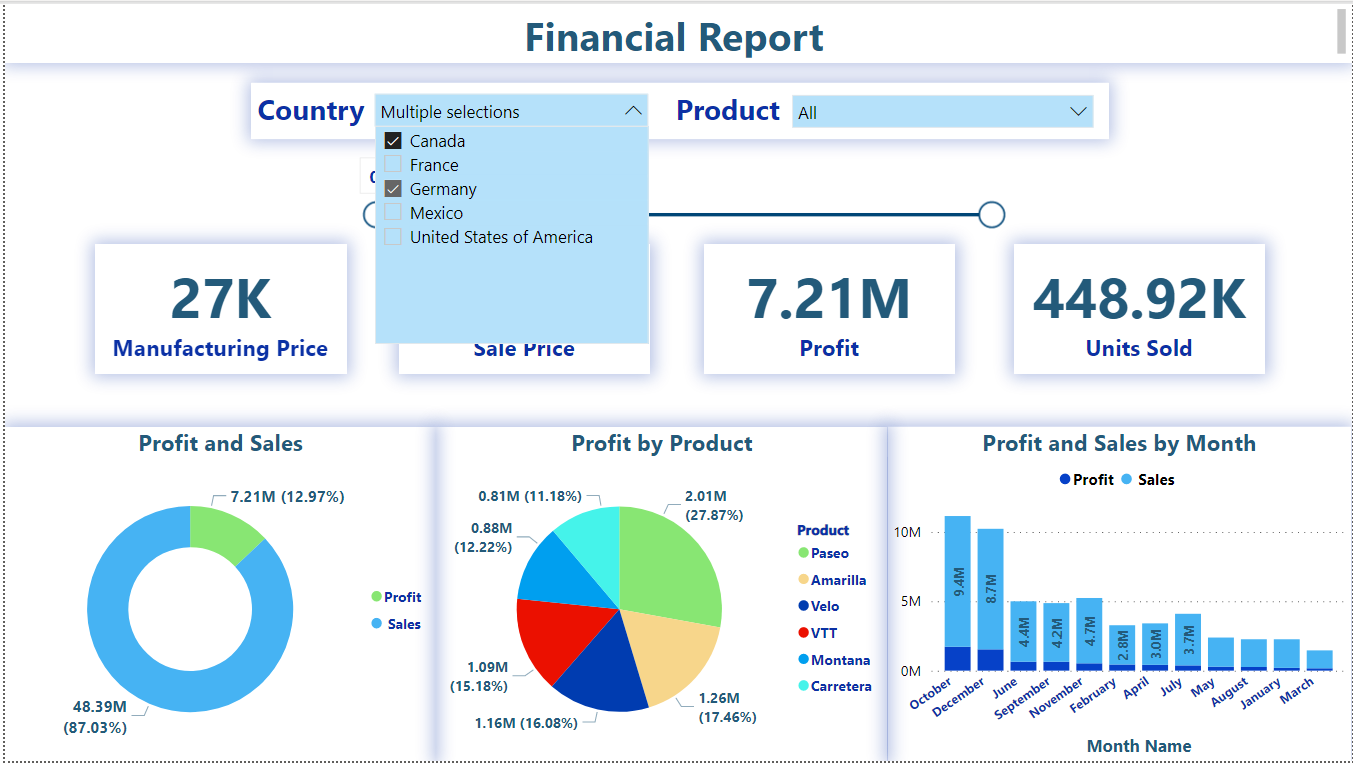Click the Profit KPI card showing 7.21M
The image size is (1353, 763).
(829, 306)
